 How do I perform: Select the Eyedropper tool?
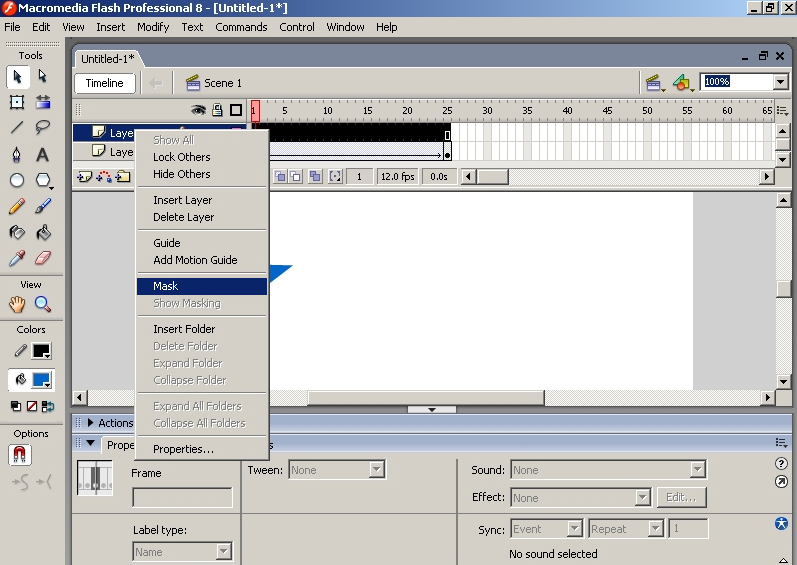click(17, 258)
